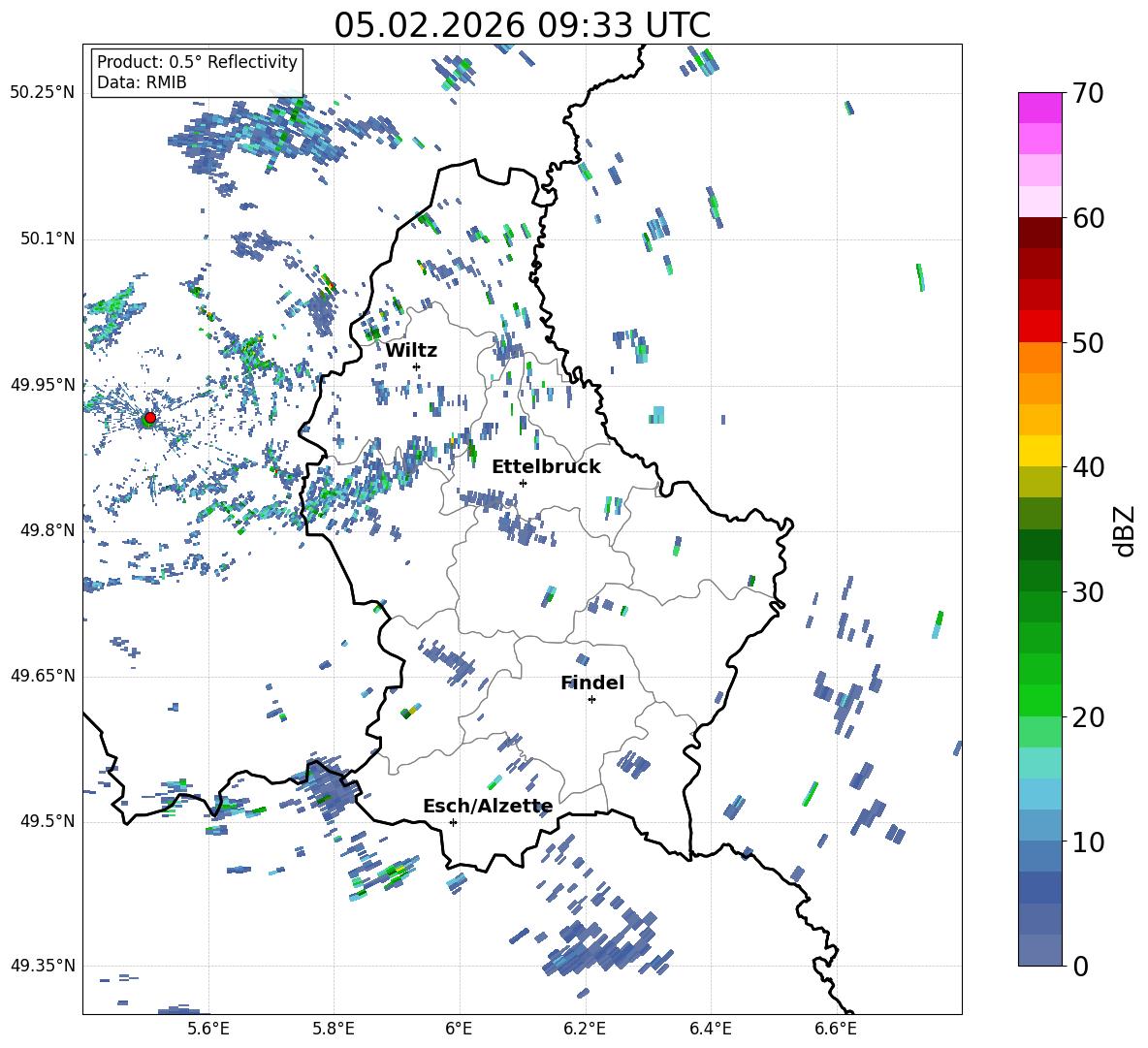Click the 50.1°N latitude label
This screenshot has width=1148, height=1048.
pos(48,238)
